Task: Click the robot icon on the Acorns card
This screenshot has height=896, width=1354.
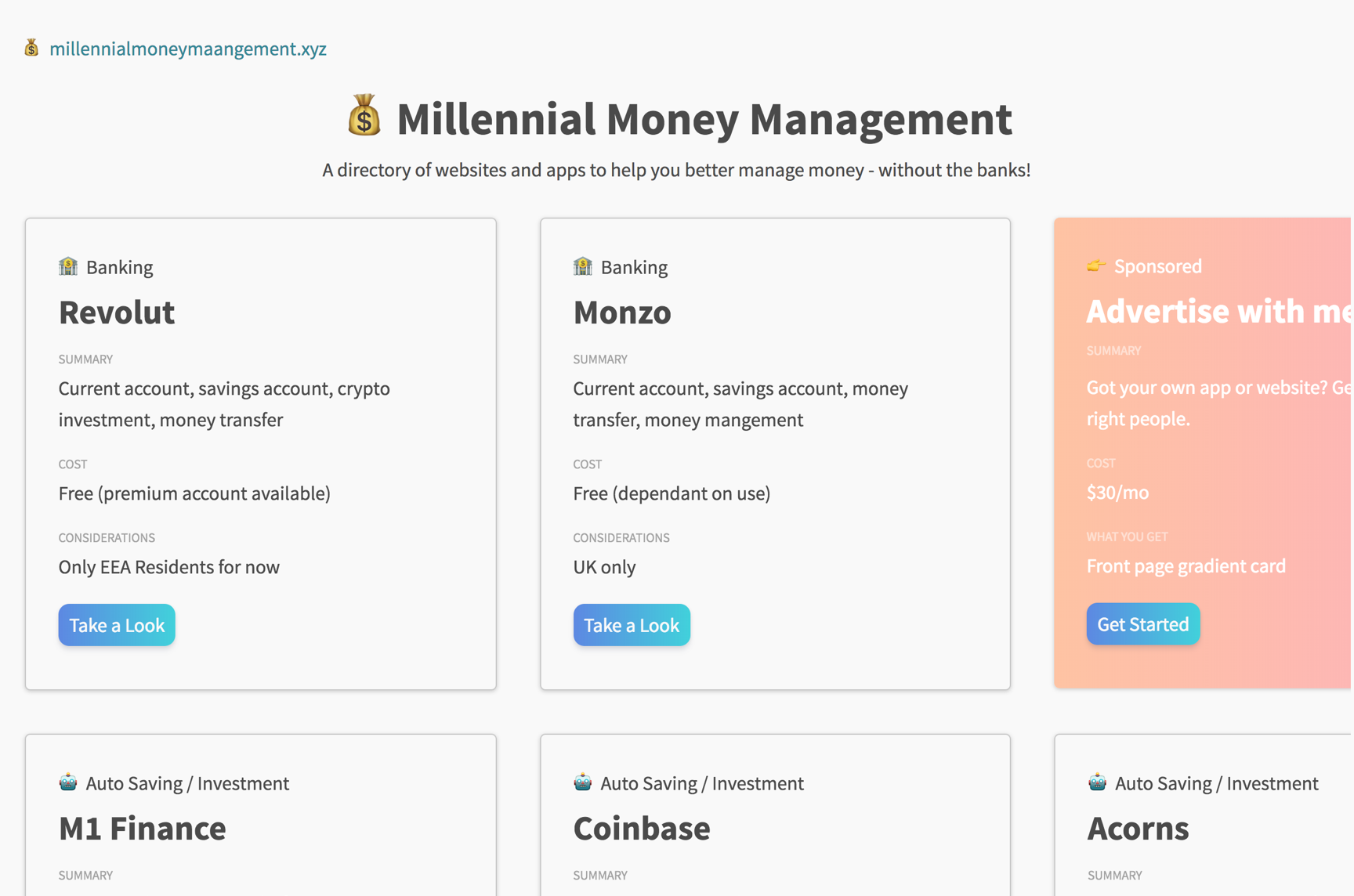Action: [x=1098, y=782]
